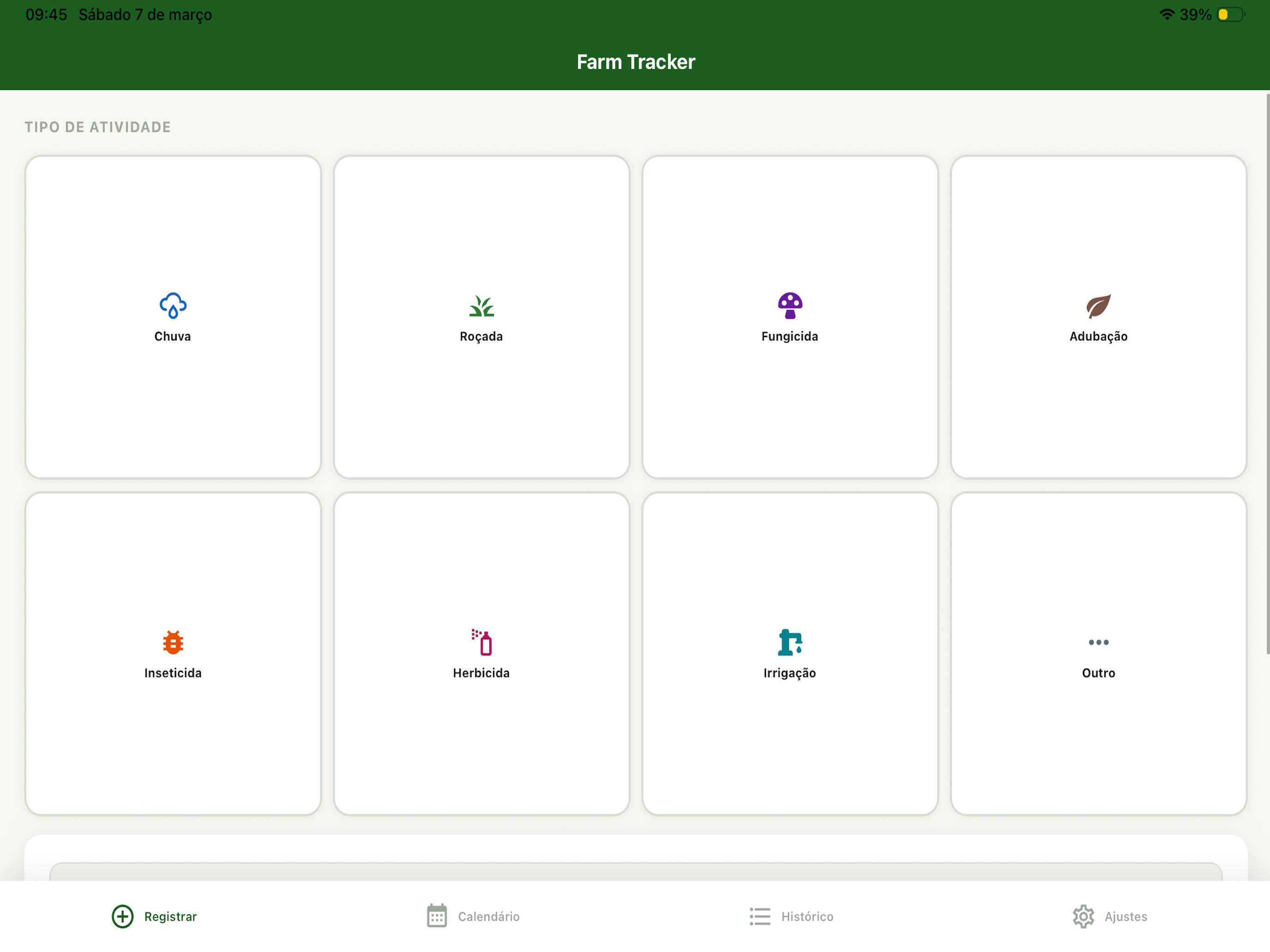
Task: Tap the TIPO DE ATIVIDADE heading
Action: pos(98,127)
